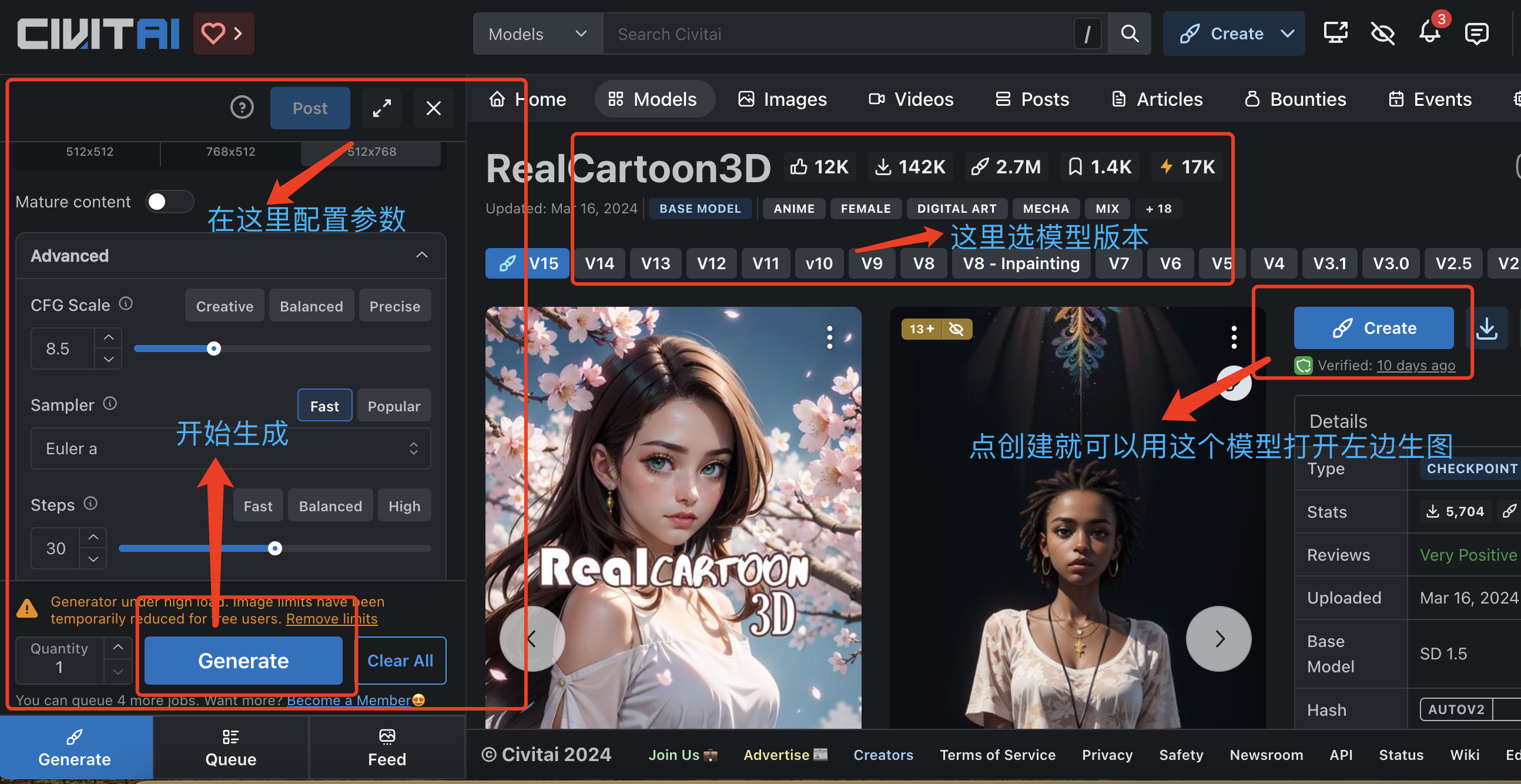Select High steps preset
Image resolution: width=1521 pixels, height=784 pixels.
(404, 505)
